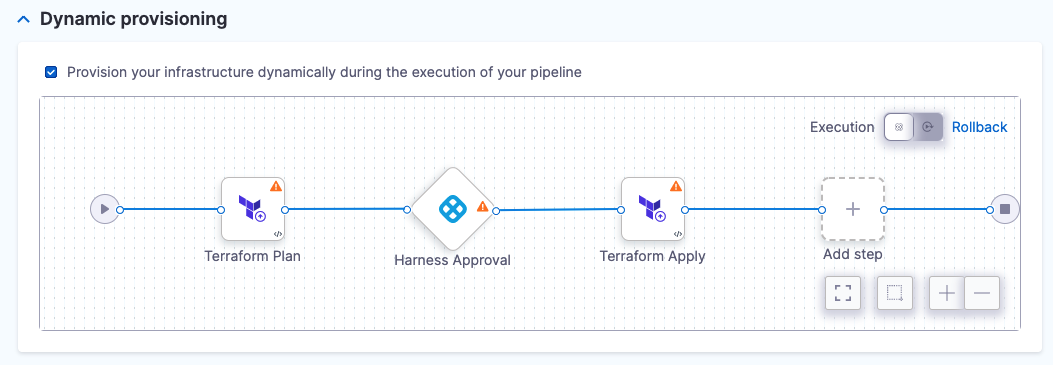1053x365 pixels.
Task: Click the Execution label
Action: tap(842, 127)
